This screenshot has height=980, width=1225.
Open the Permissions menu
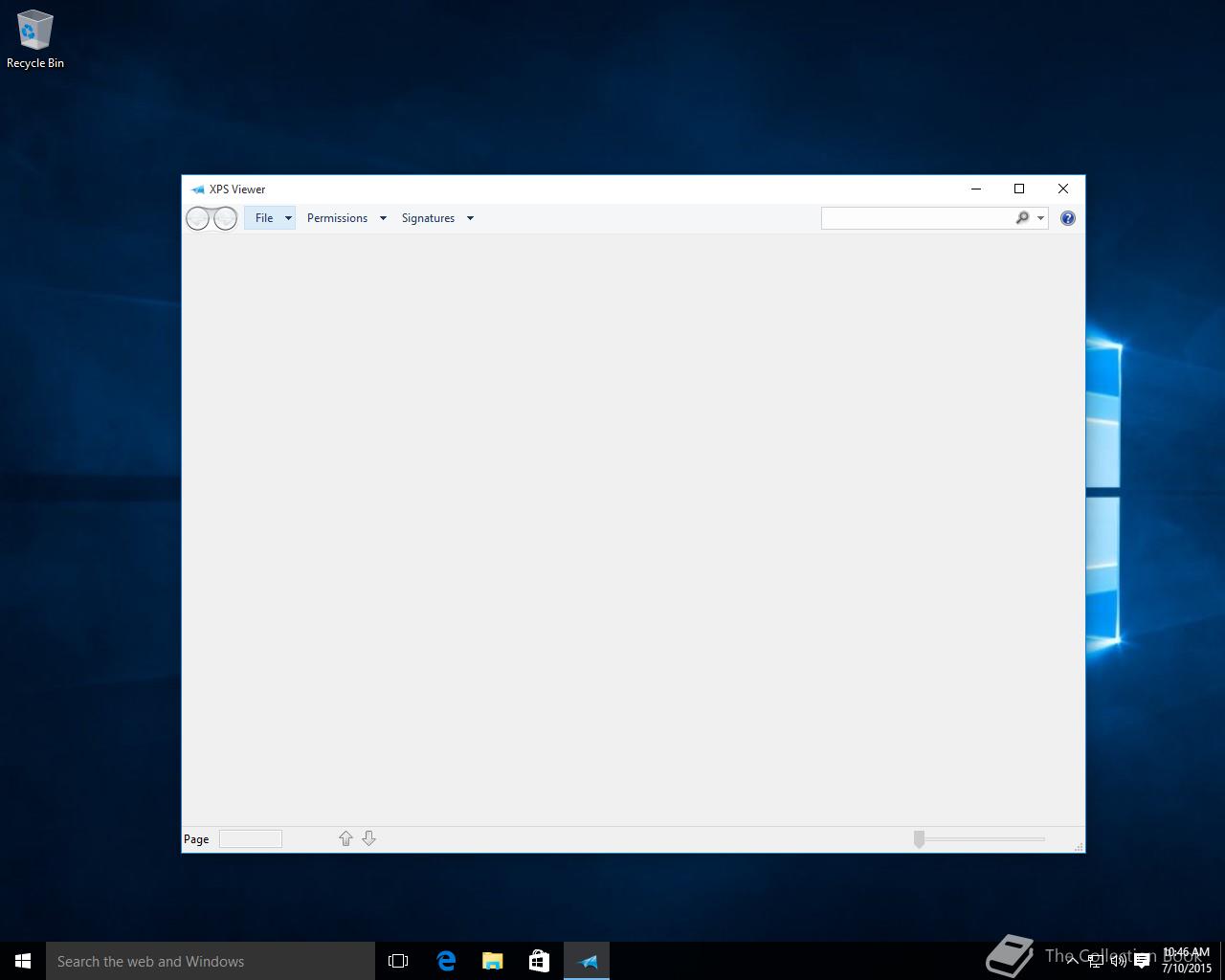[337, 218]
